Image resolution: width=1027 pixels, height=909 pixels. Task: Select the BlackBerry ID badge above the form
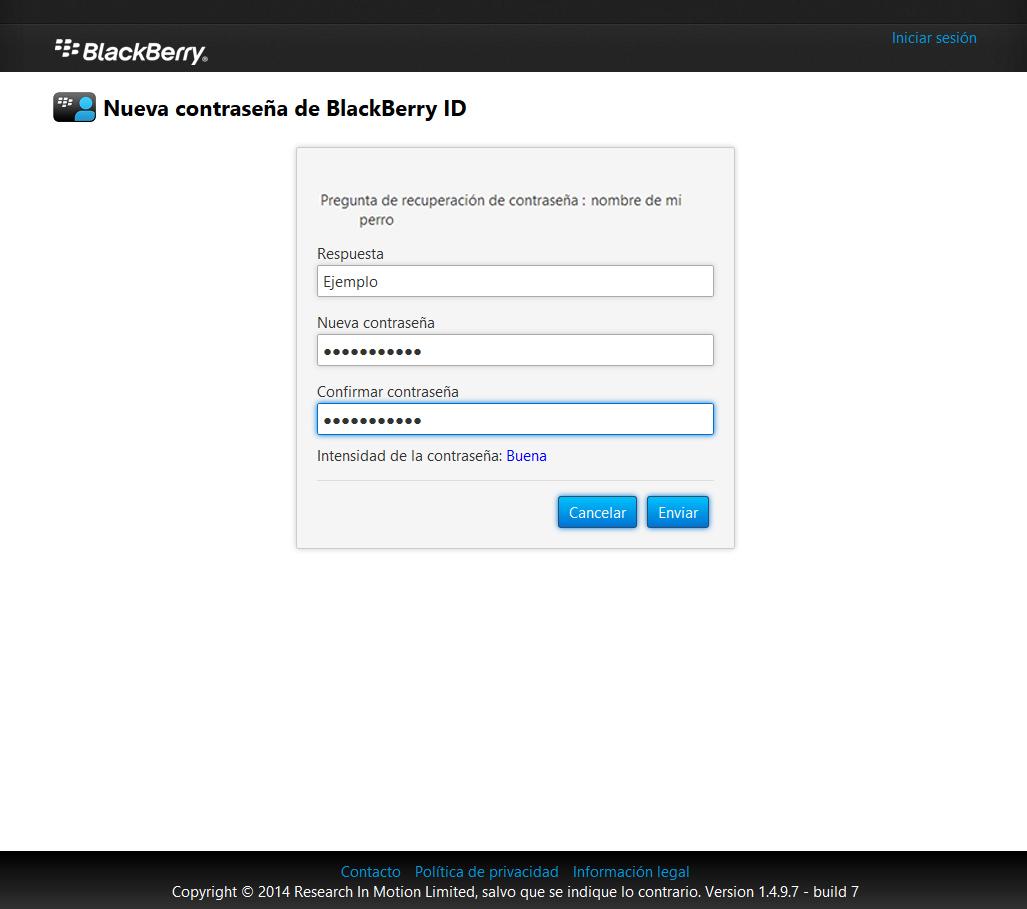point(74,106)
